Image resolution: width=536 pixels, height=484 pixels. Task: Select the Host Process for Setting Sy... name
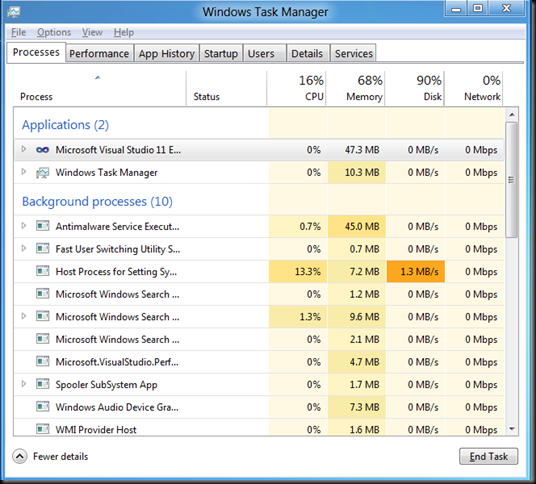(x=116, y=272)
